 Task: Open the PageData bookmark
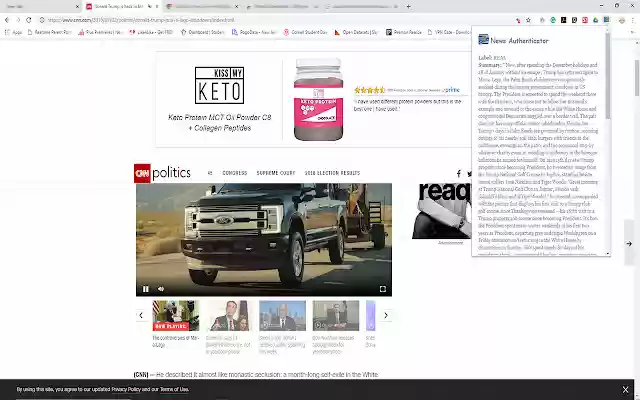click(x=254, y=32)
